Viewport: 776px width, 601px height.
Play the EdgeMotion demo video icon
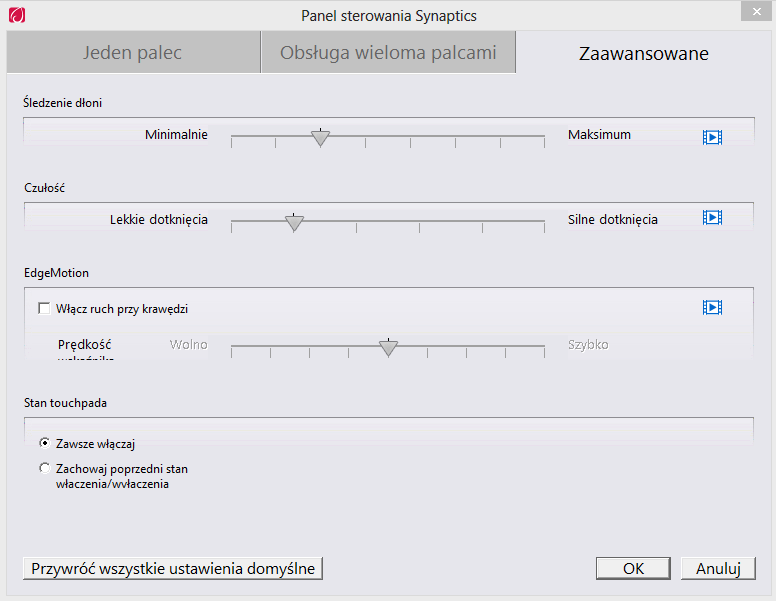712,307
